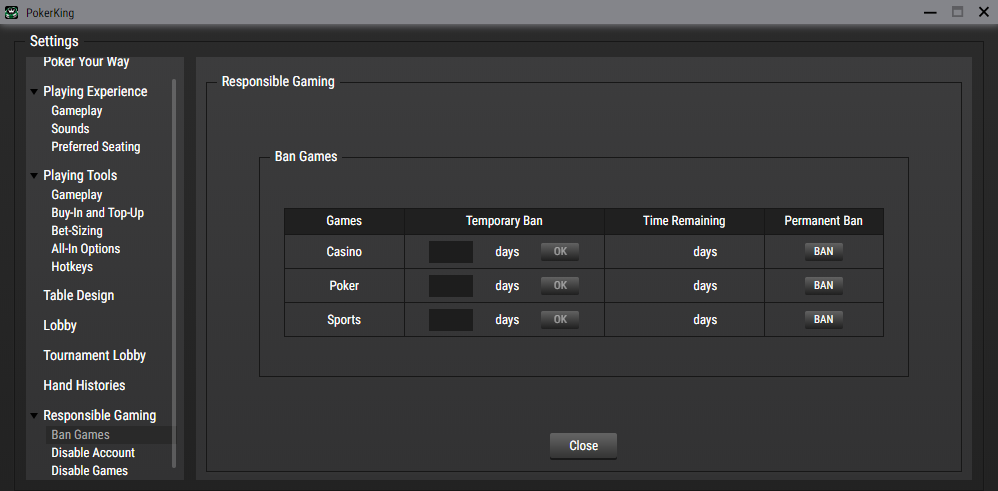Click the Temporary Ban column header
This screenshot has height=491, width=998.
(x=504, y=221)
